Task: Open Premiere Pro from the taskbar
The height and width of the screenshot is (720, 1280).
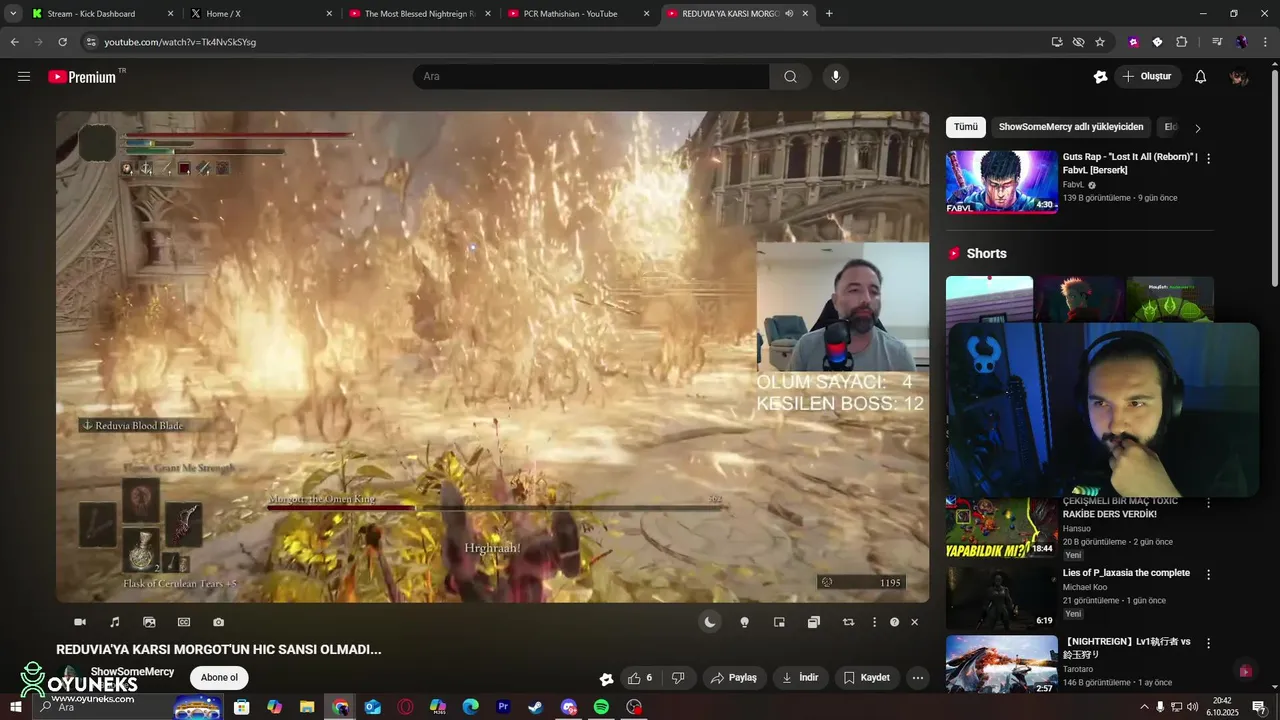Action: tap(503, 707)
